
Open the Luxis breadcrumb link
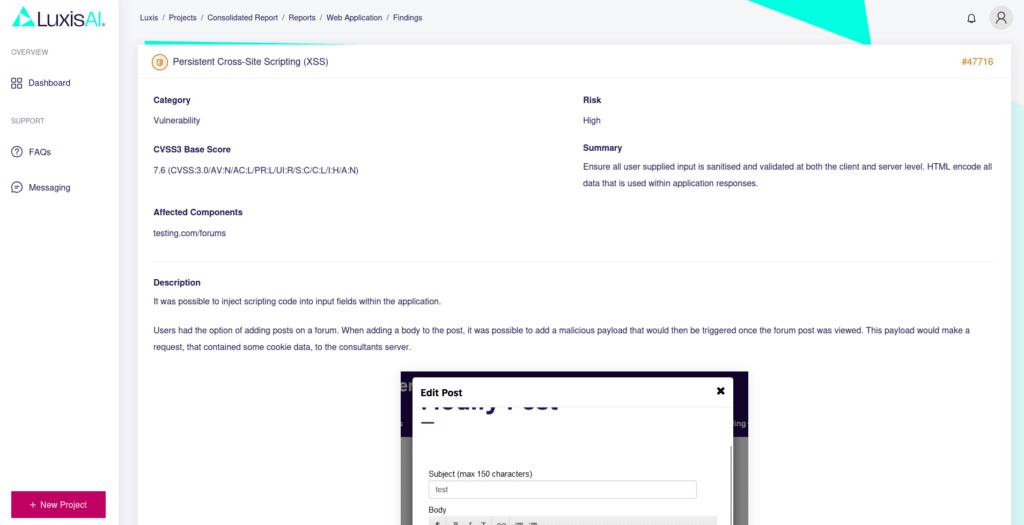[x=149, y=18]
